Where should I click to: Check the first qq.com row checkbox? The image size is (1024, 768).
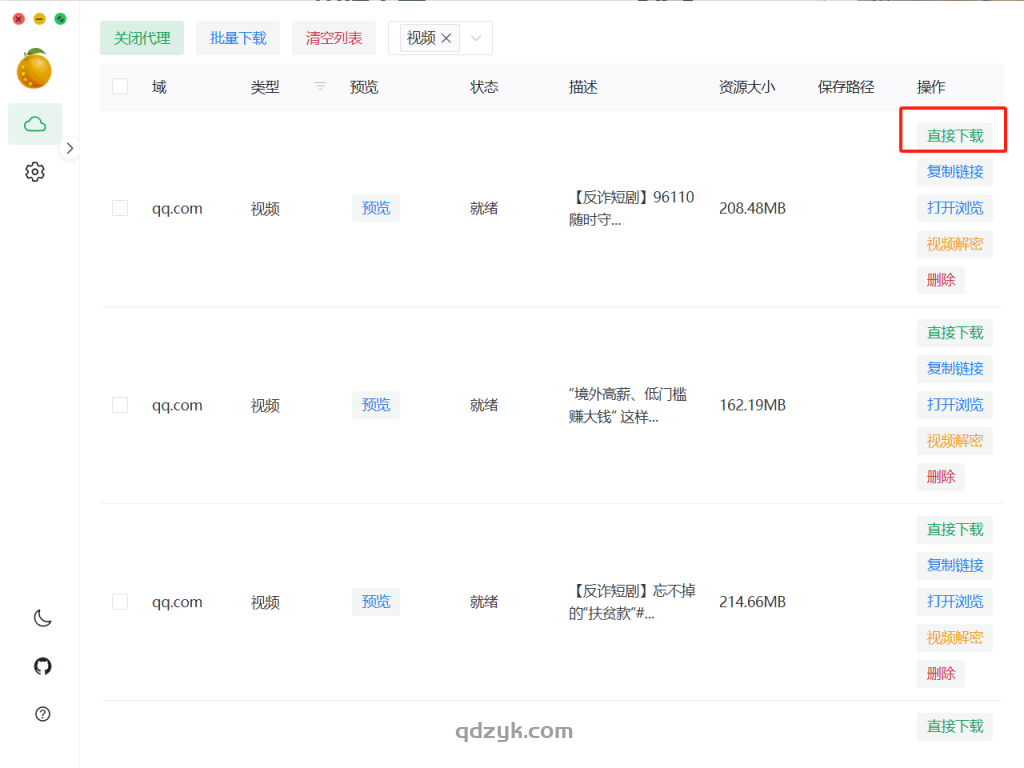pyautogui.click(x=120, y=208)
